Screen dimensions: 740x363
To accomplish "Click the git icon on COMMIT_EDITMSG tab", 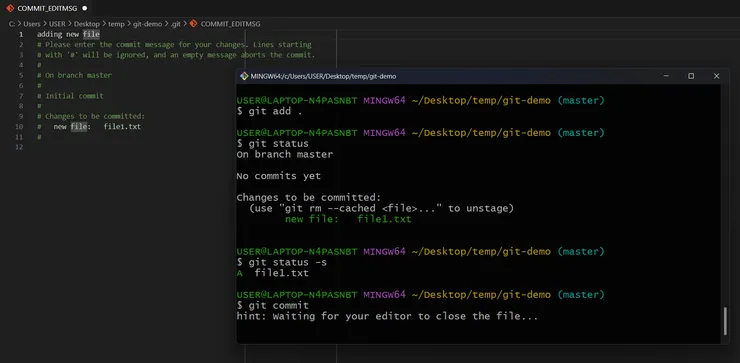I will (x=10, y=8).
